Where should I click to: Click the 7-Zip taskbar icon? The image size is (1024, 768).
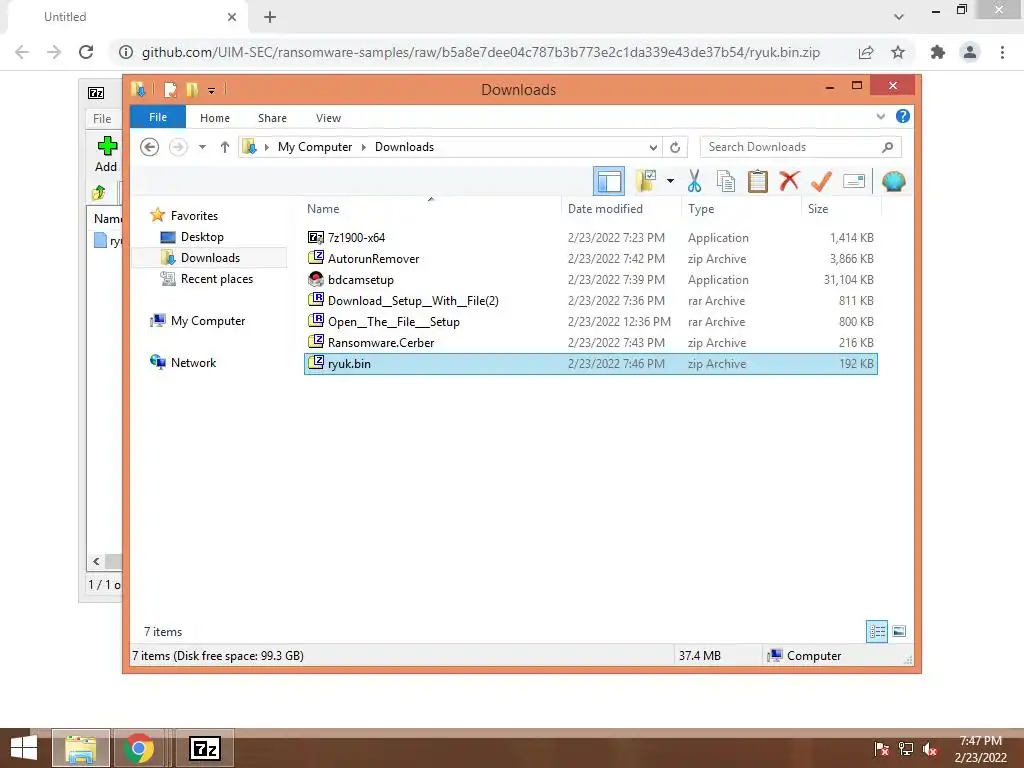point(204,748)
